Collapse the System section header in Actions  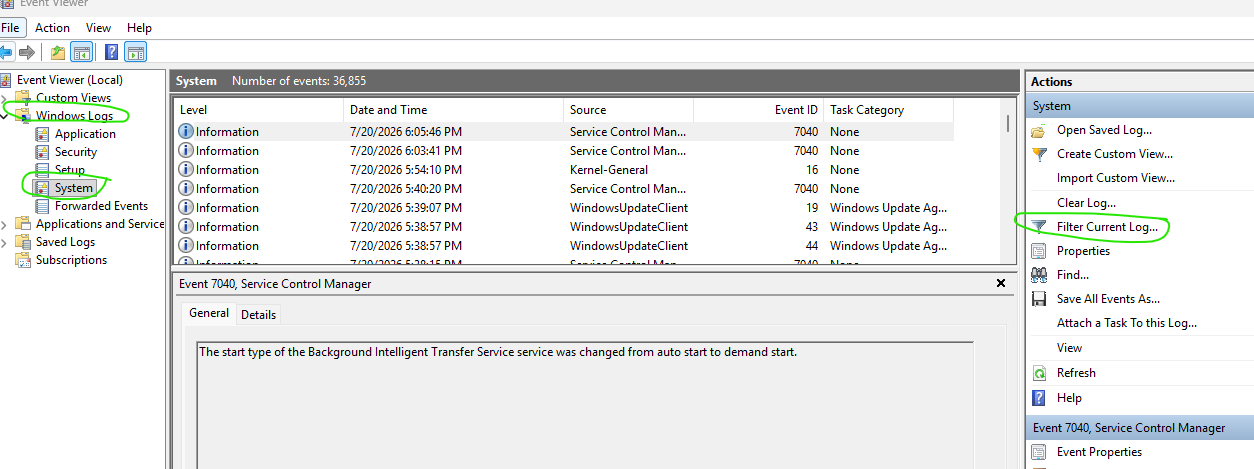tap(1140, 106)
